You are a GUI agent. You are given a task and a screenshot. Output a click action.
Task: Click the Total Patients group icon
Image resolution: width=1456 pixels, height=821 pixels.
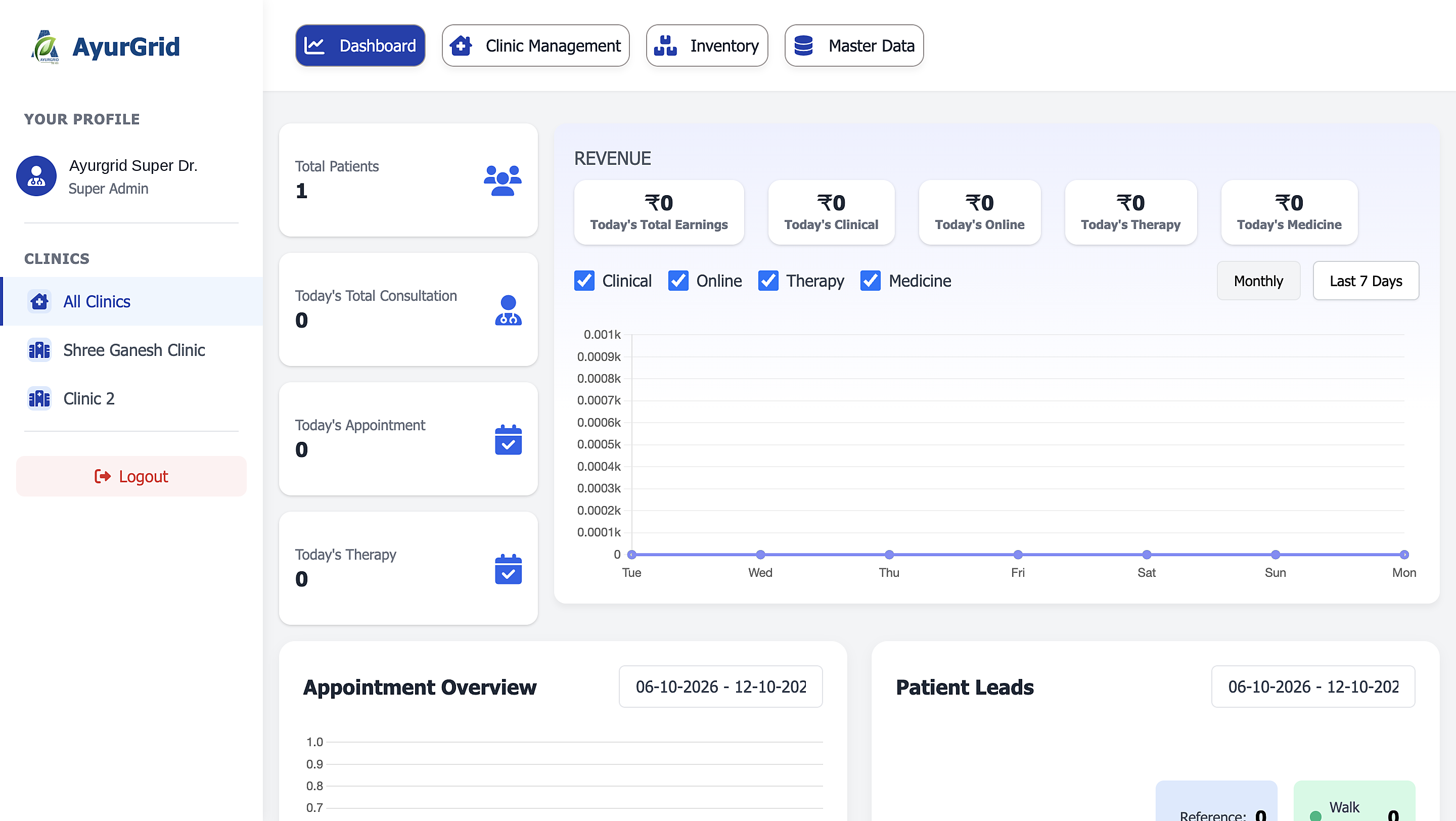[503, 180]
